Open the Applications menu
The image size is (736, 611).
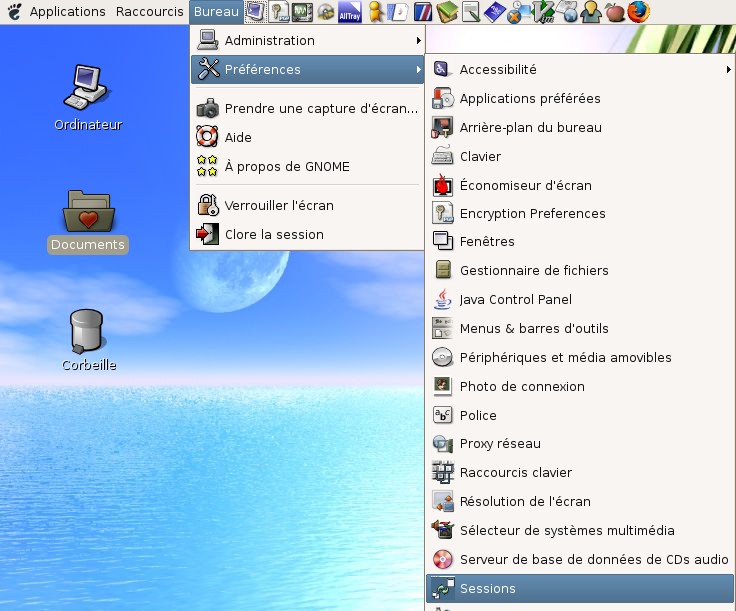tap(68, 11)
